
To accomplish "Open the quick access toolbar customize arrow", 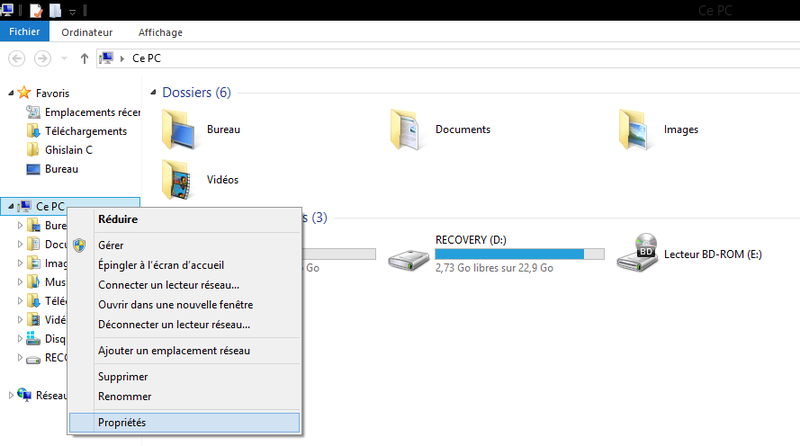I will [72, 11].
